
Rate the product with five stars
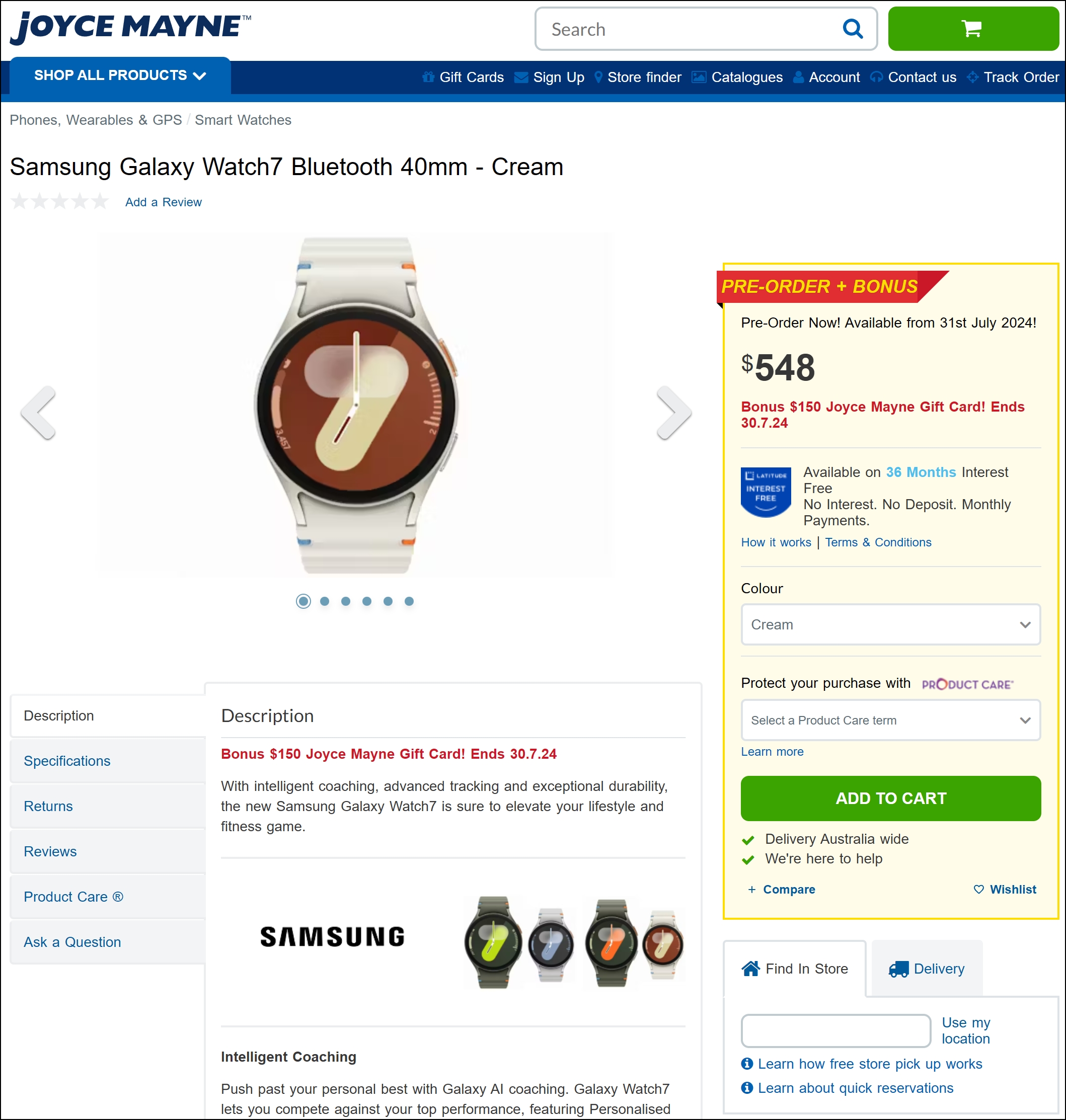100,201
